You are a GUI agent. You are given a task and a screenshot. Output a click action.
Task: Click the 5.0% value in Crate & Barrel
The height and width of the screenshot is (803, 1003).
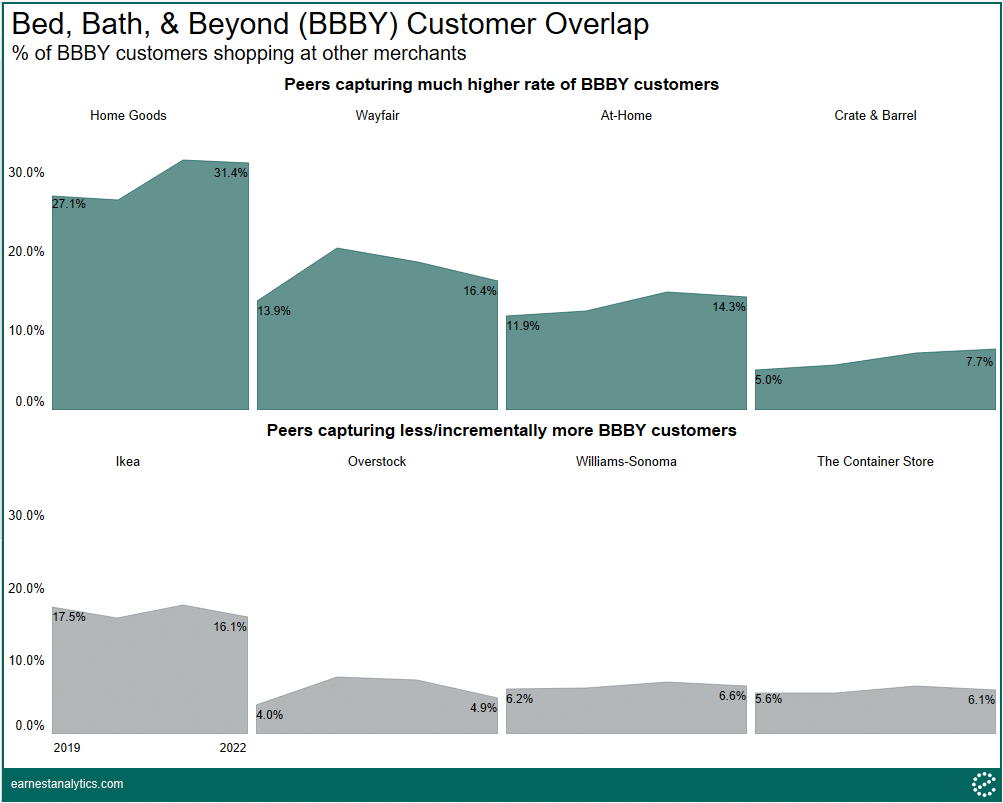point(768,380)
